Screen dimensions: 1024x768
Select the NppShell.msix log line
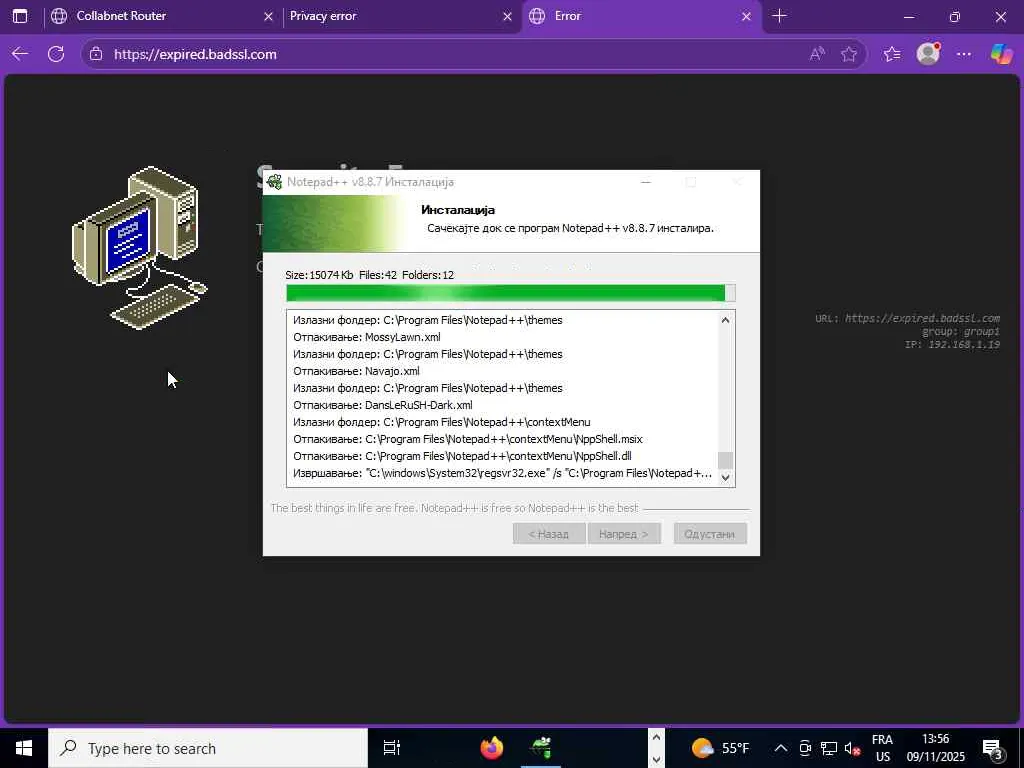[x=468, y=439]
